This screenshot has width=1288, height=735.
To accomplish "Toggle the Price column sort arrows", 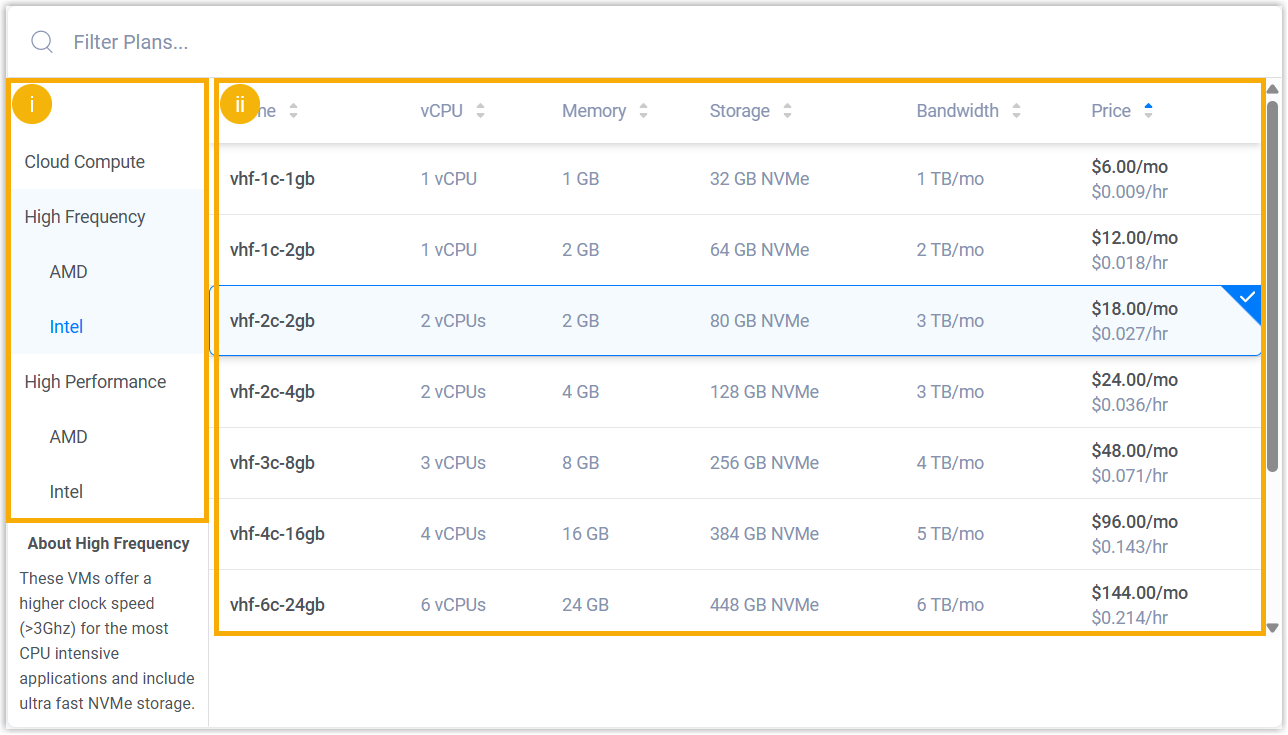I will coord(1148,111).
